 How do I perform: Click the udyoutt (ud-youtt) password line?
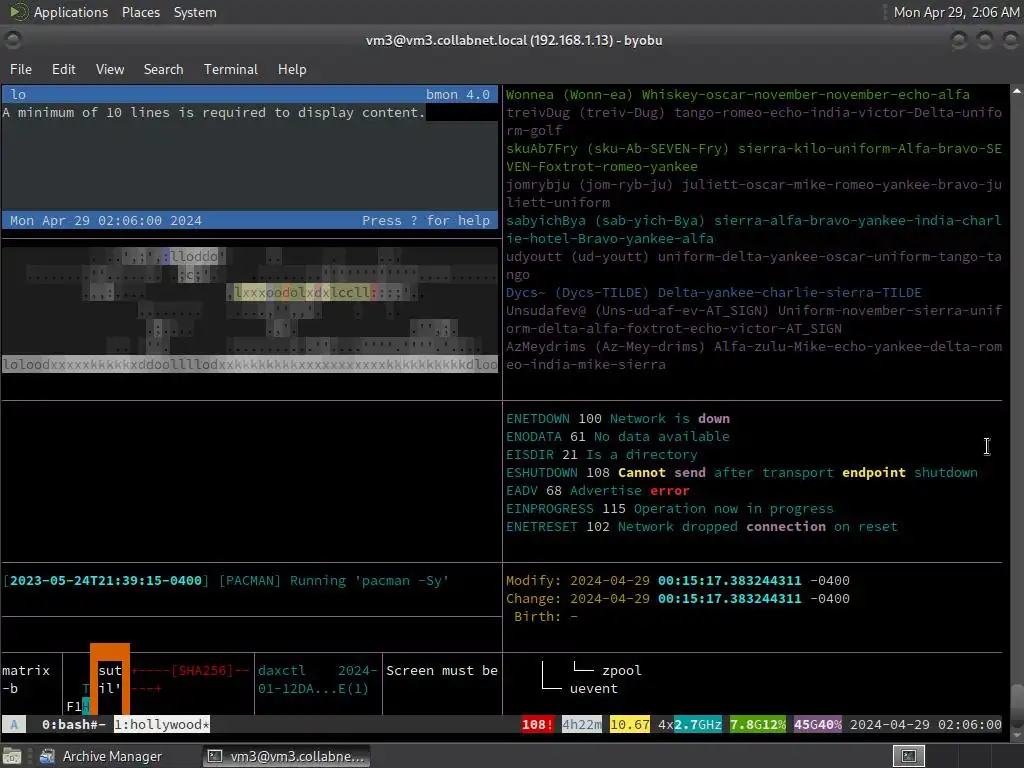754,266
